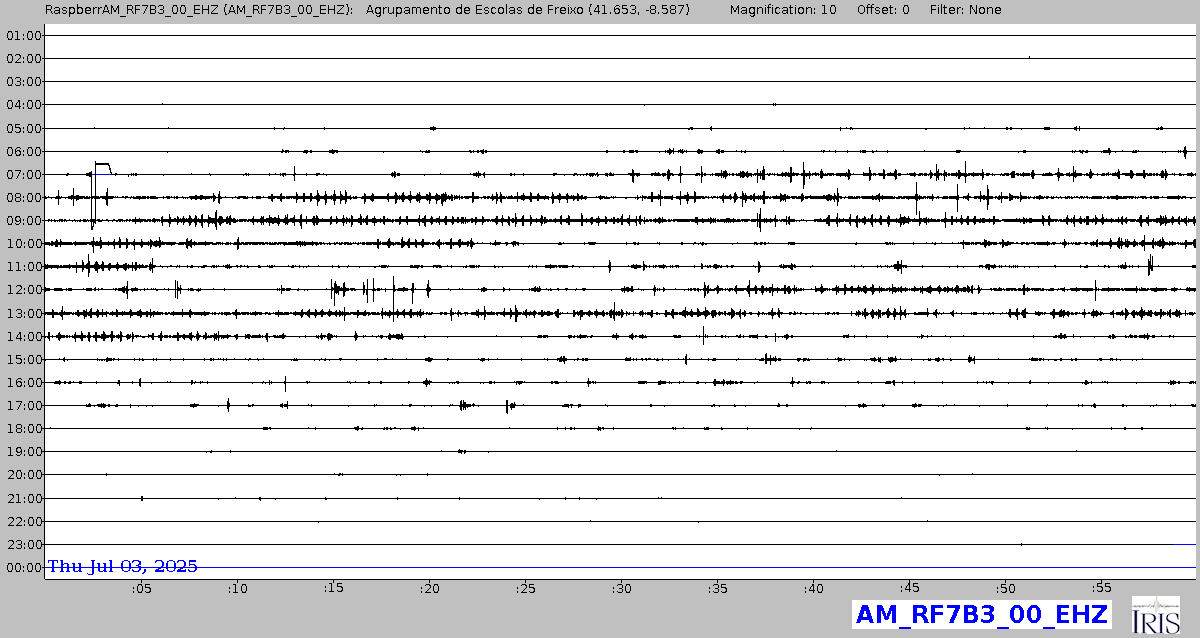The image size is (1200, 638).
Task: Click the 21:00 hour label
Action: click(24, 498)
